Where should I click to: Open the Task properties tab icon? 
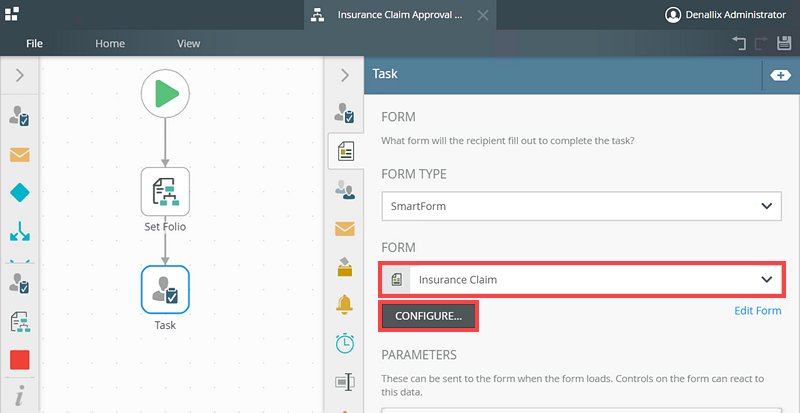pos(345,113)
